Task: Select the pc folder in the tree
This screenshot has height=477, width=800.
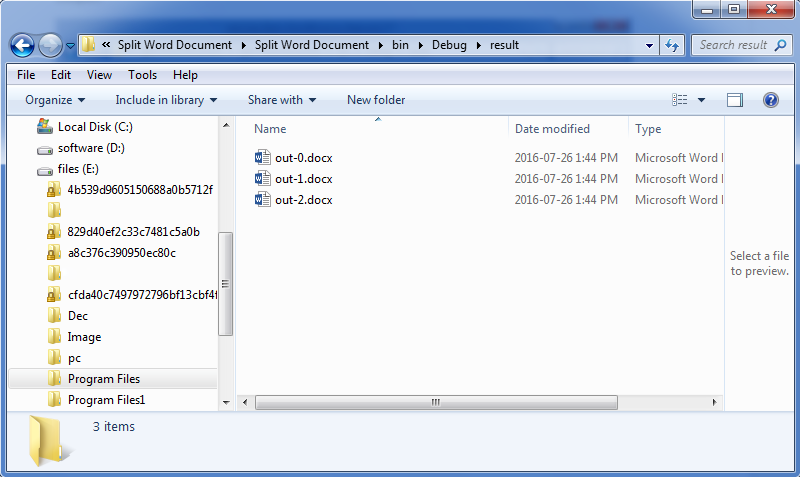Action: tap(74, 358)
